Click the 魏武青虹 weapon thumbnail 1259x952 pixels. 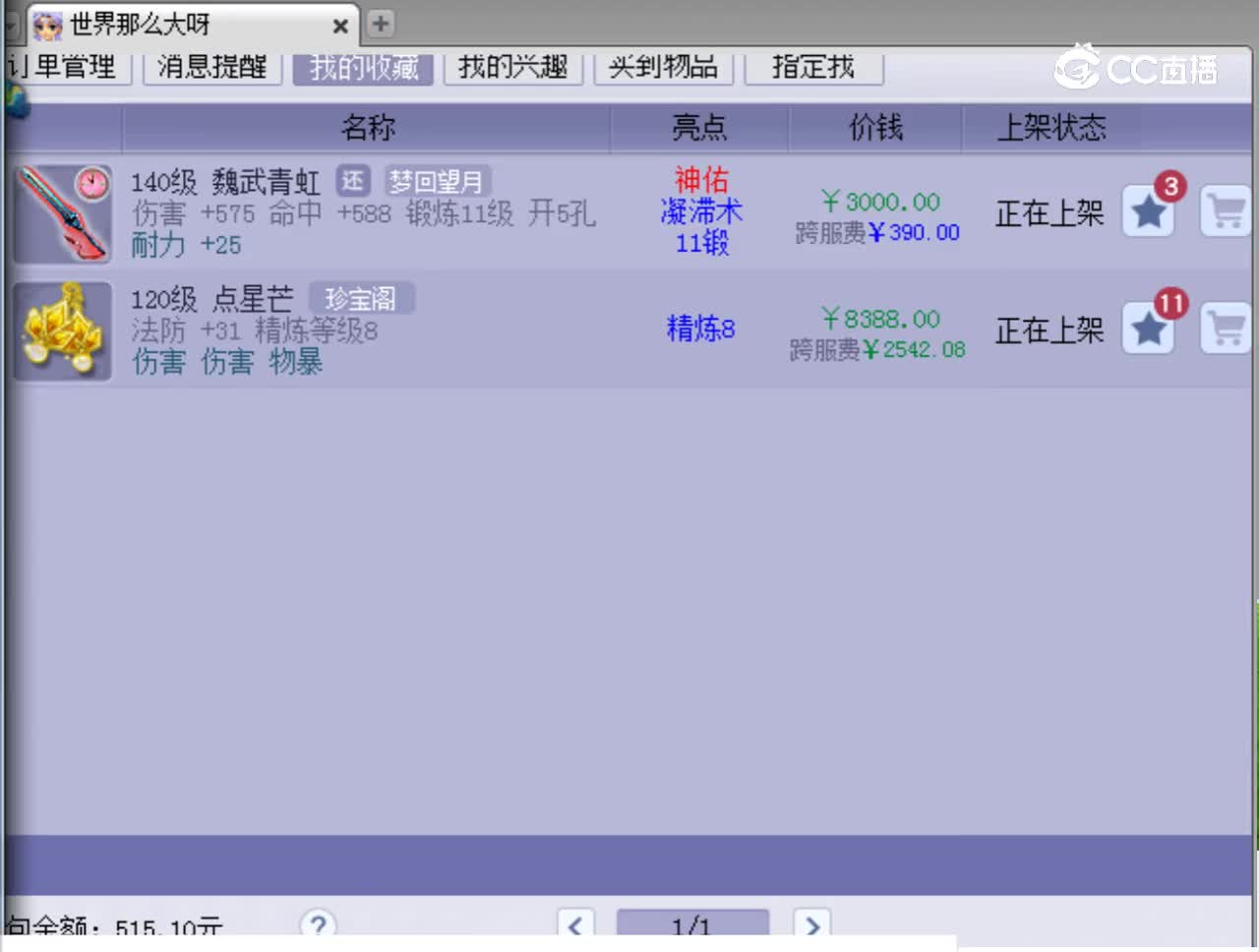(x=63, y=213)
